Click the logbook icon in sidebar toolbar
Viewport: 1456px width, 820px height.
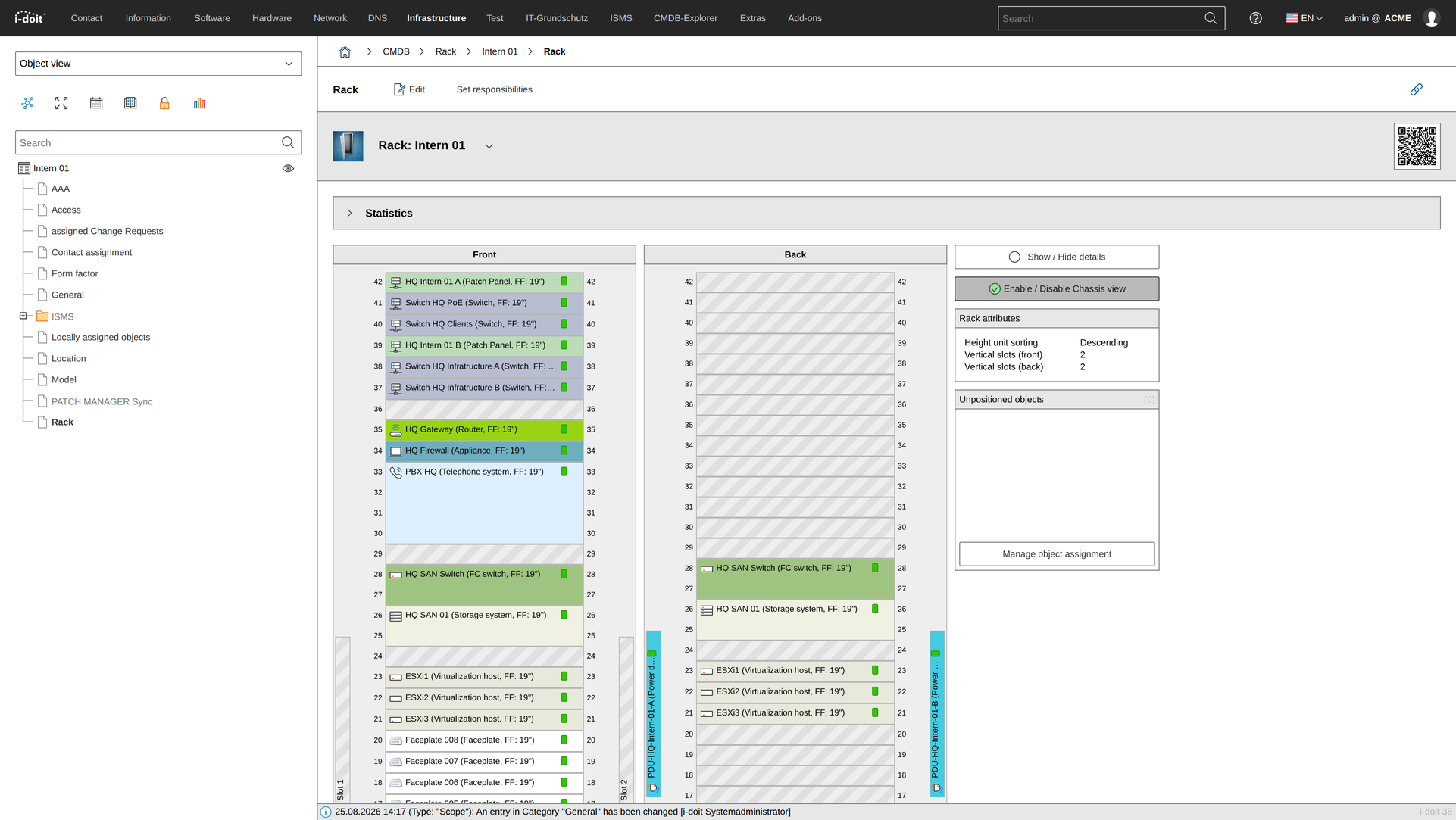click(130, 103)
